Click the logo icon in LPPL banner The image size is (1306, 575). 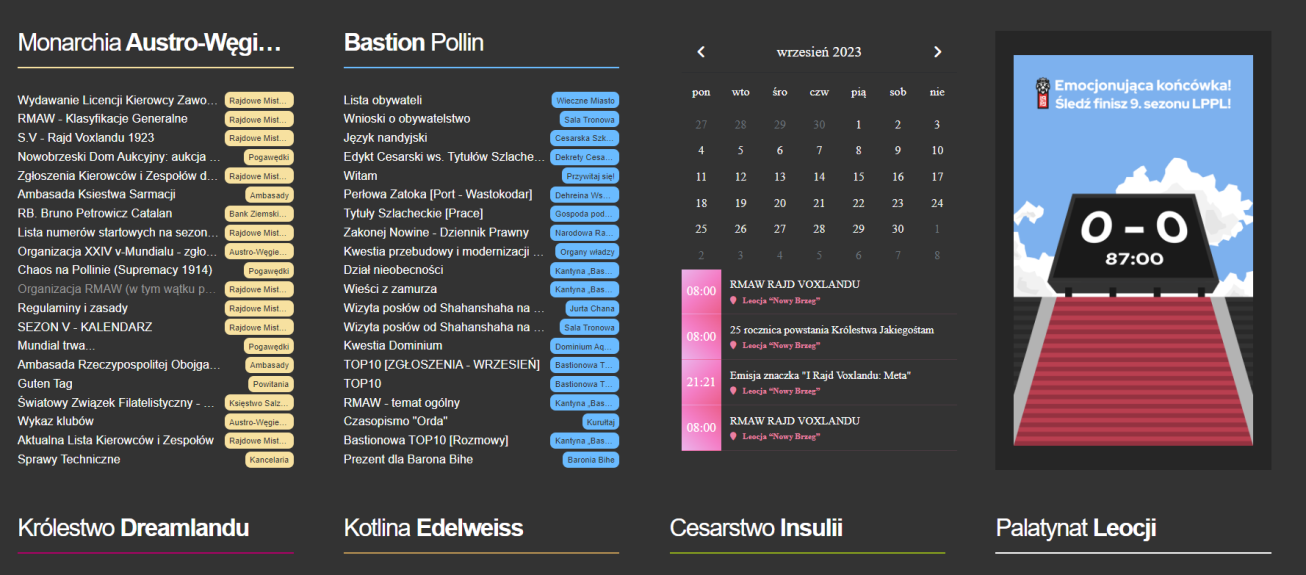[x=1043, y=94]
